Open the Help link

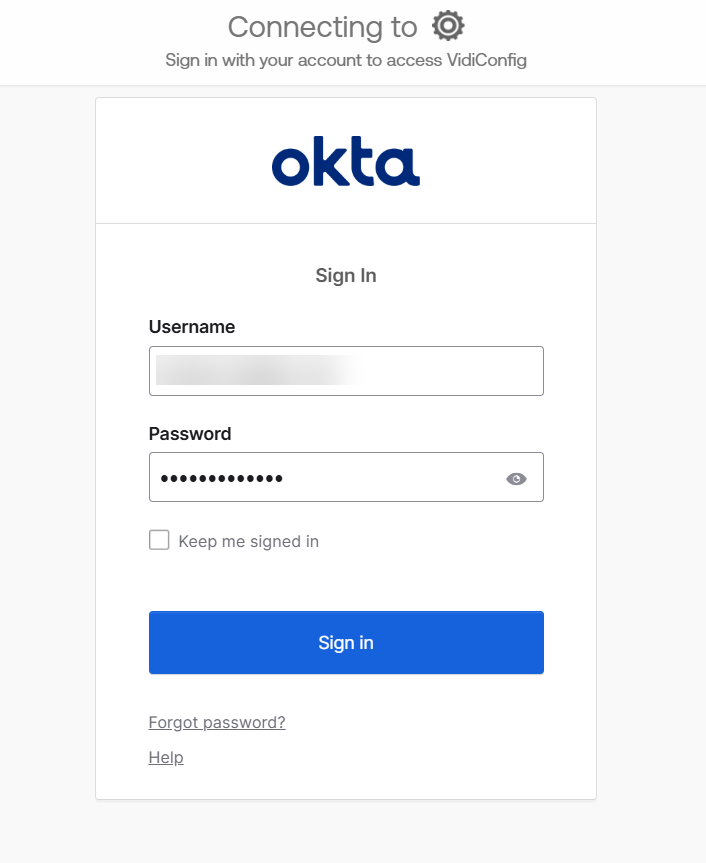166,757
